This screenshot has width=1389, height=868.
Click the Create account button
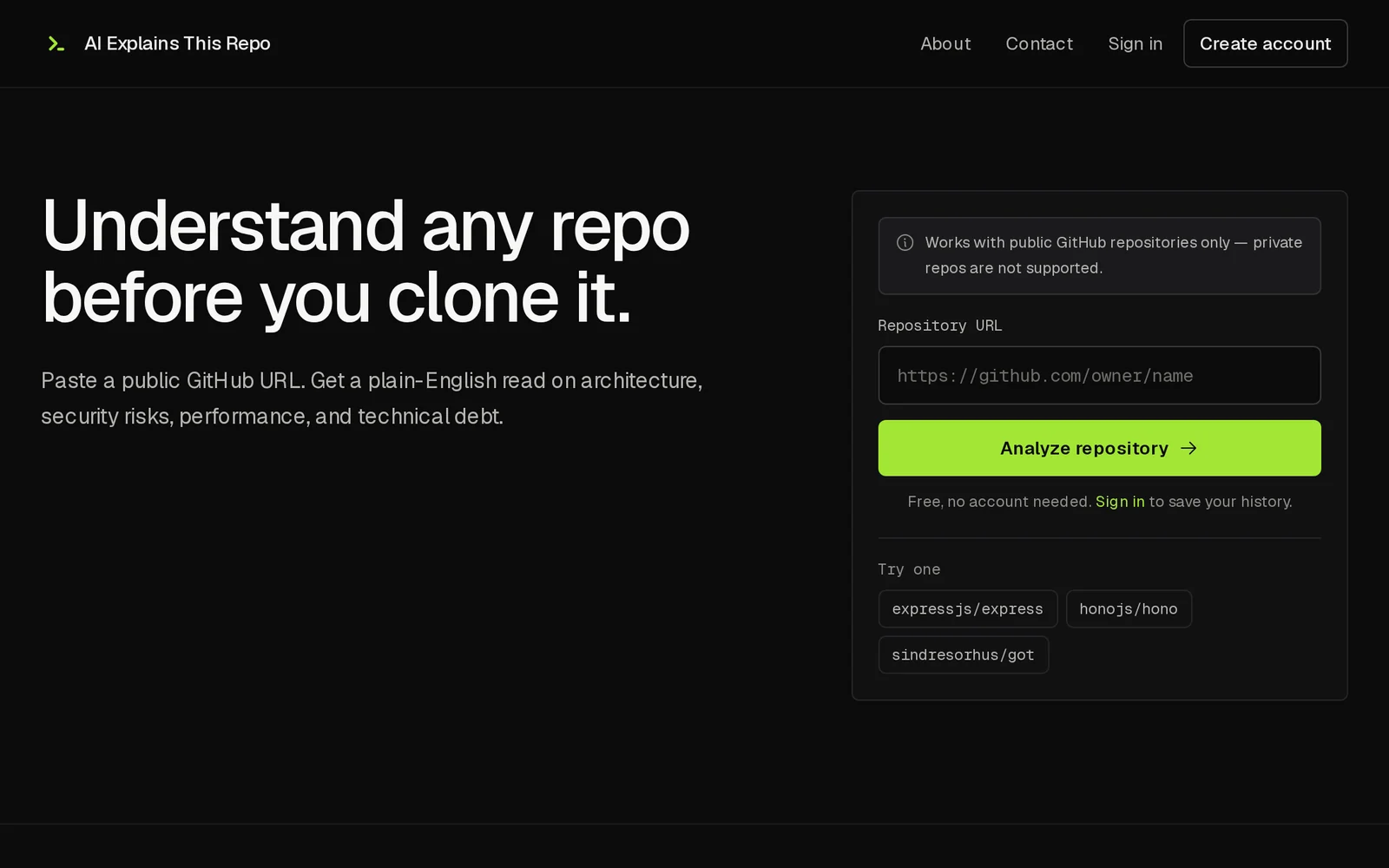click(1265, 43)
